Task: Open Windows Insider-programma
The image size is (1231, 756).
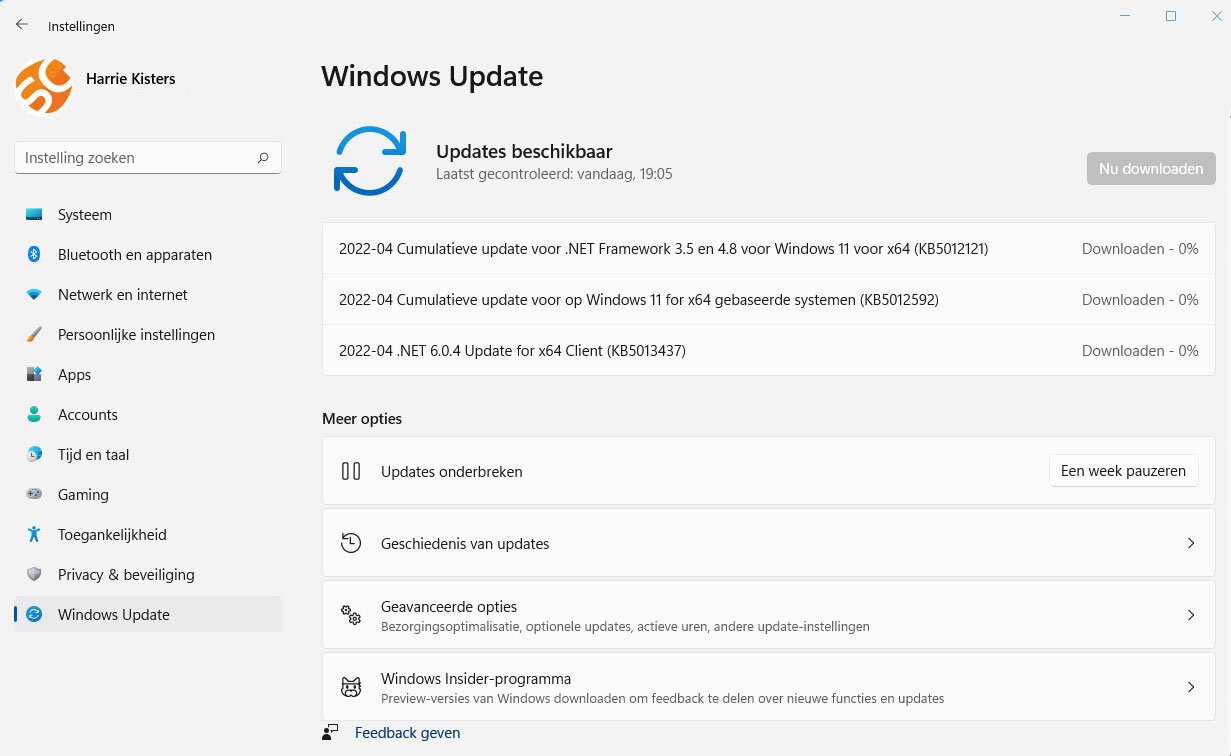Action: click(768, 687)
